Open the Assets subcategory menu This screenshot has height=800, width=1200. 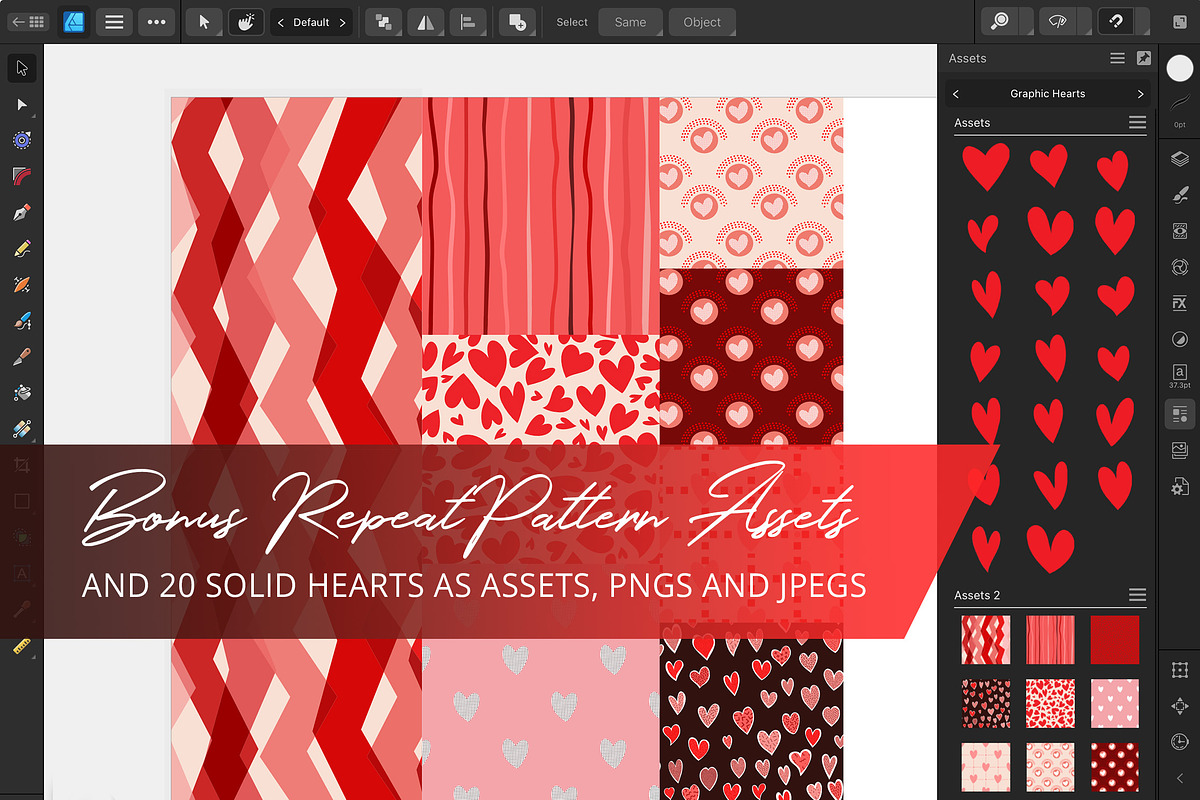point(1137,122)
